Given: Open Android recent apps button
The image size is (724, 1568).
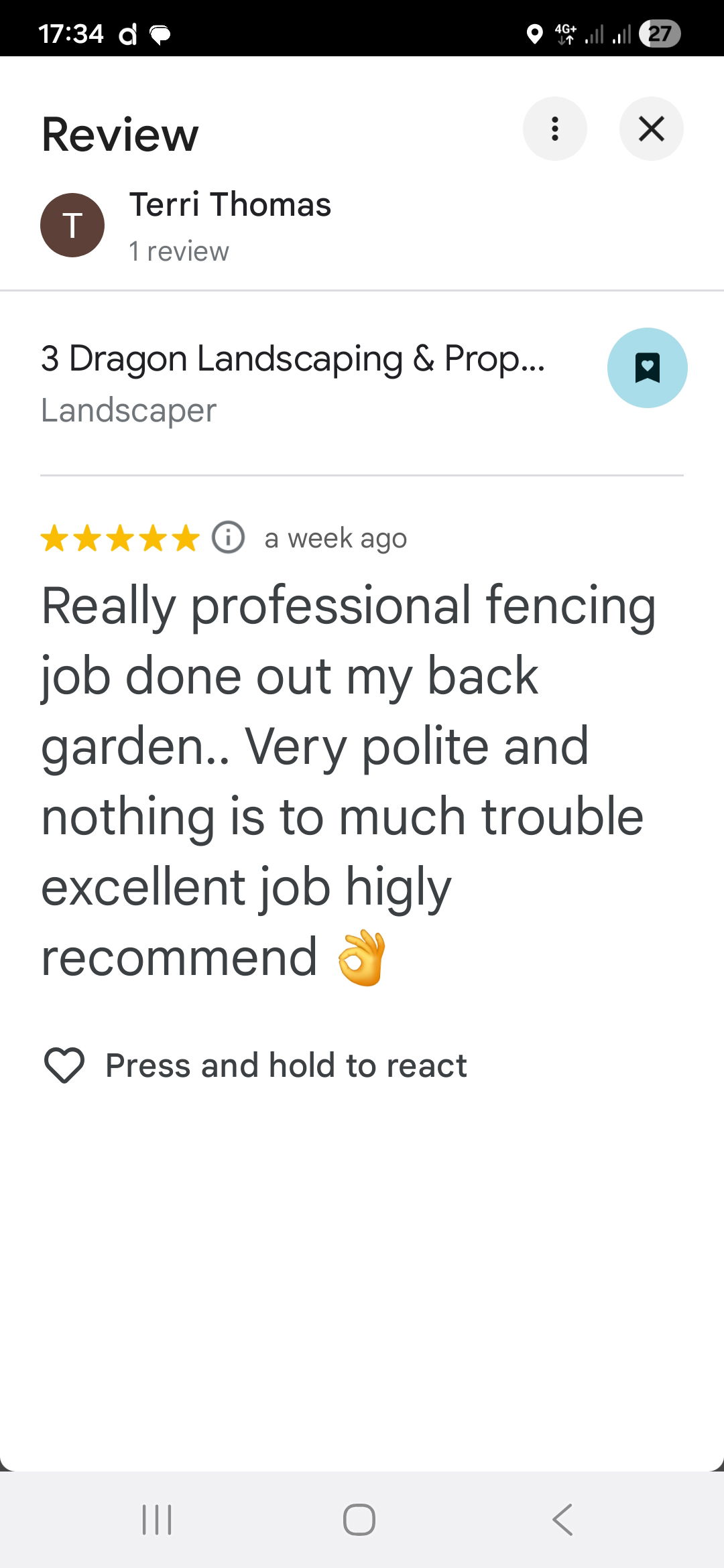Looking at the screenshot, I should tap(157, 1519).
